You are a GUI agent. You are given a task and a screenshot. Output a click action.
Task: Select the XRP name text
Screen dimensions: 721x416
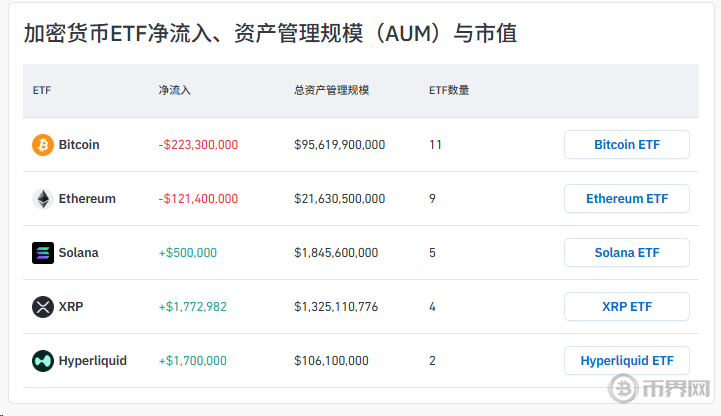click(71, 307)
